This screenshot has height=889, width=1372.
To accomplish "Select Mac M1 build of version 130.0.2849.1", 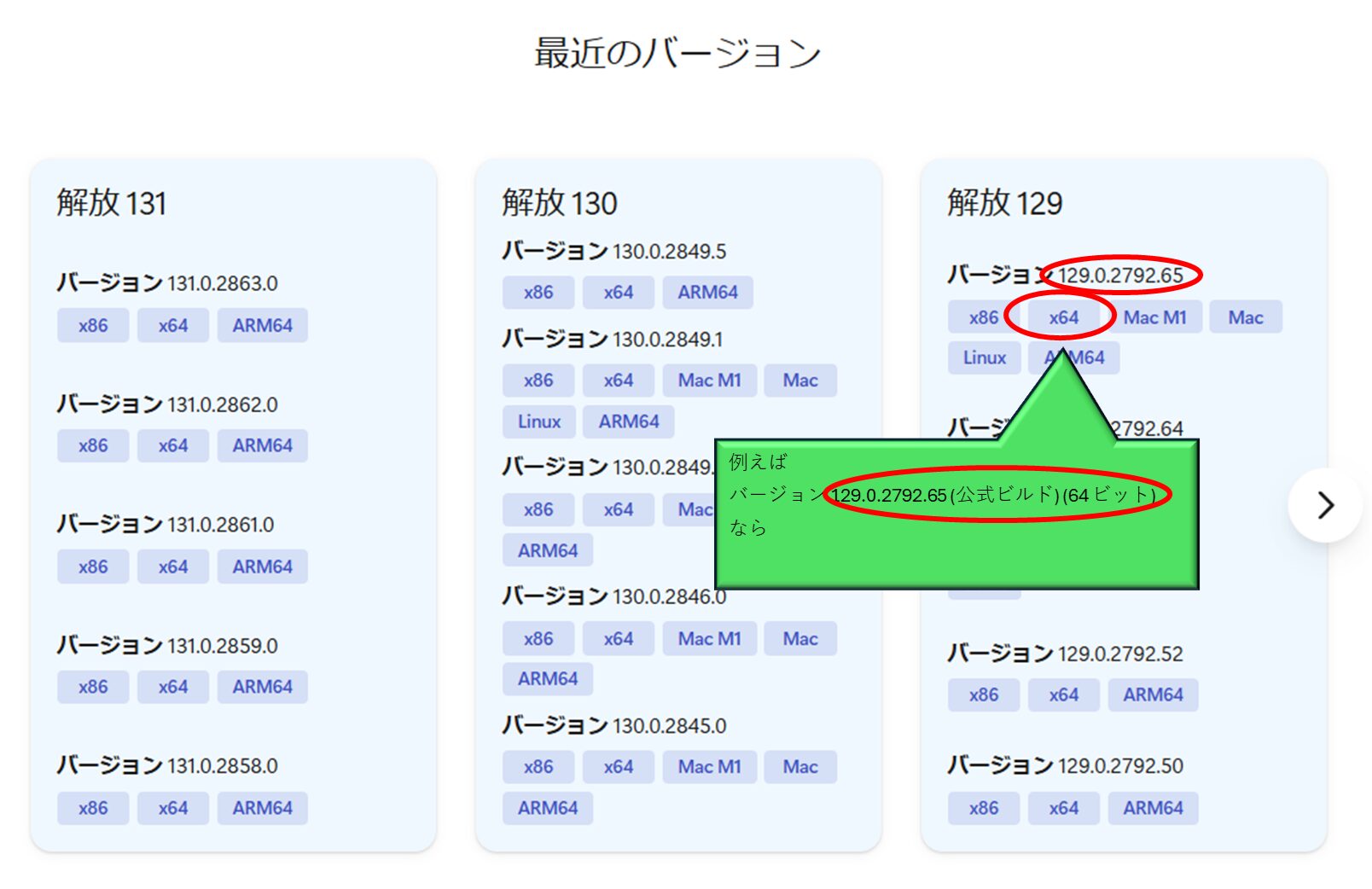I will pyautogui.click(x=709, y=380).
